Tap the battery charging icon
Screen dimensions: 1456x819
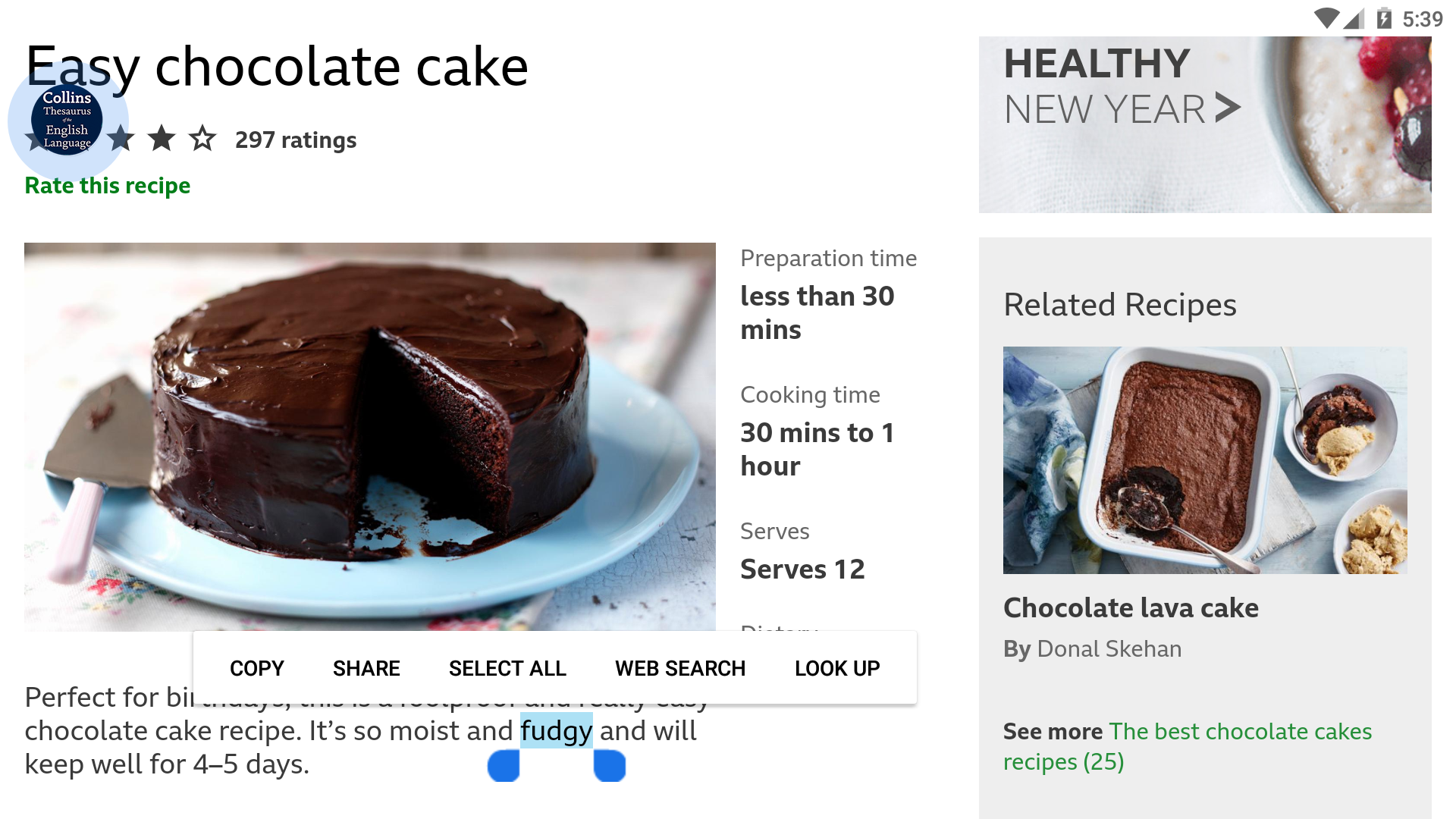(x=1384, y=18)
